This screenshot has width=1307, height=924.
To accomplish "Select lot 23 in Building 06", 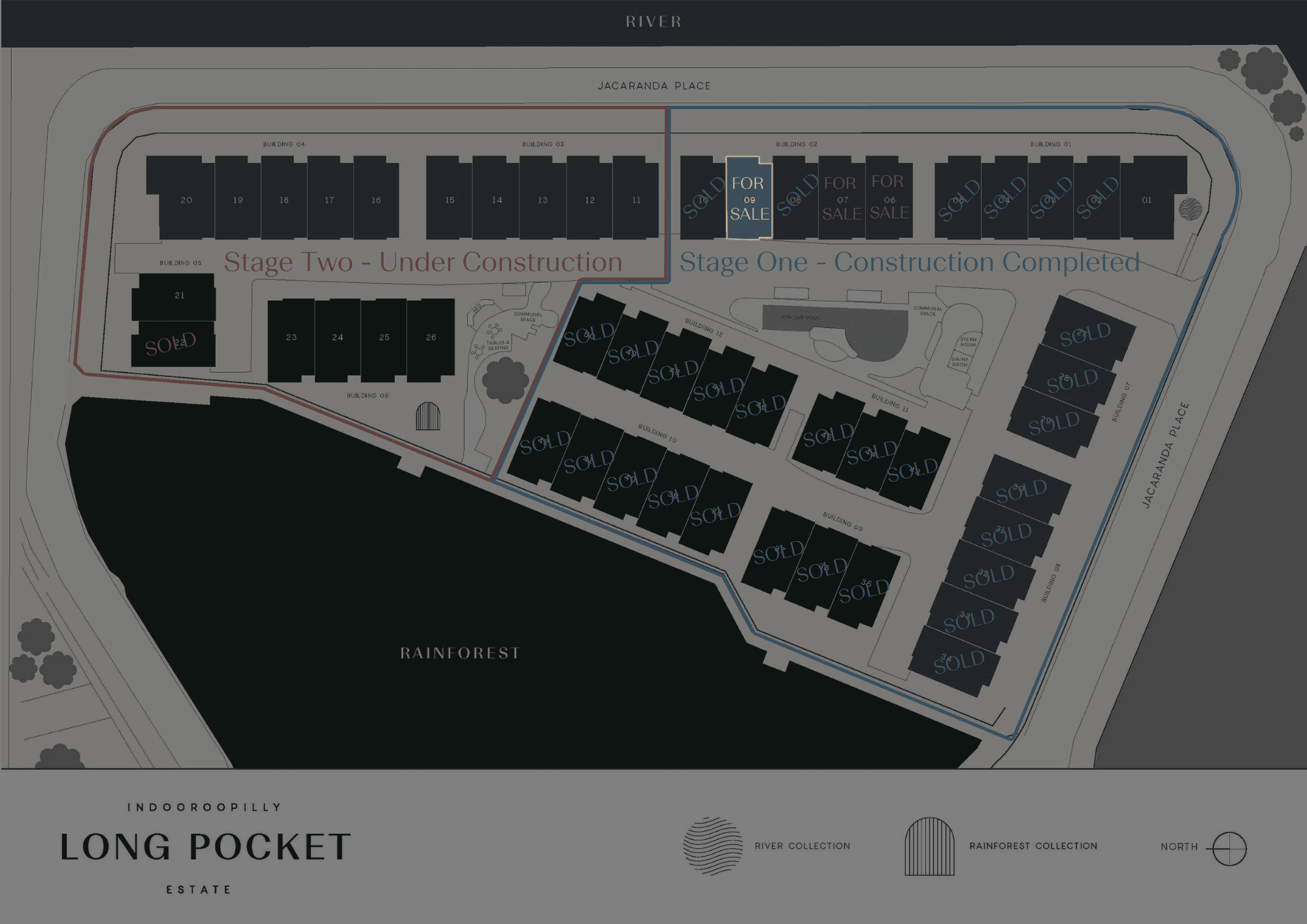I will click(291, 340).
